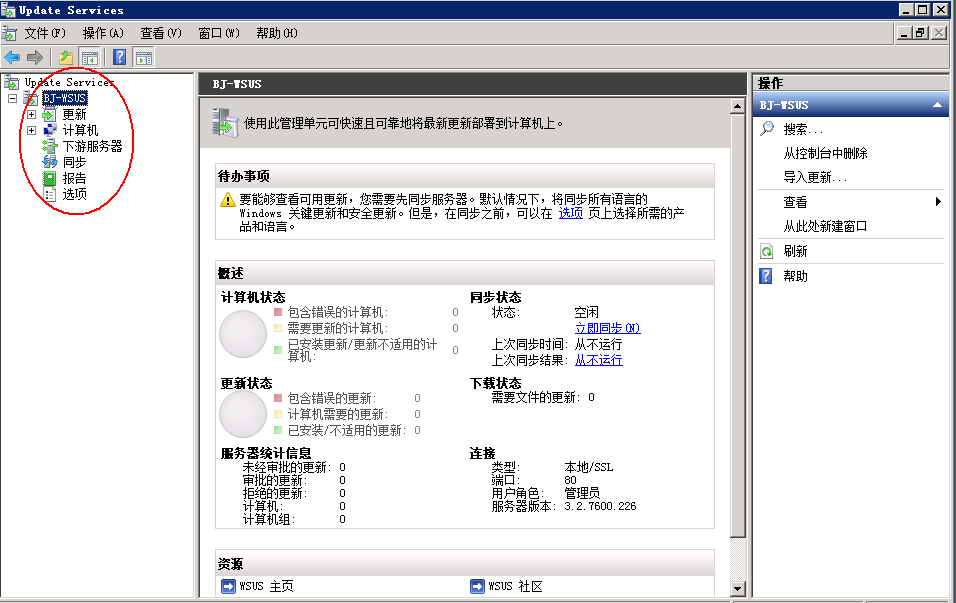Select the 下游服务器 tree item
The height and width of the screenshot is (603, 956).
pyautogui.click(x=93, y=146)
